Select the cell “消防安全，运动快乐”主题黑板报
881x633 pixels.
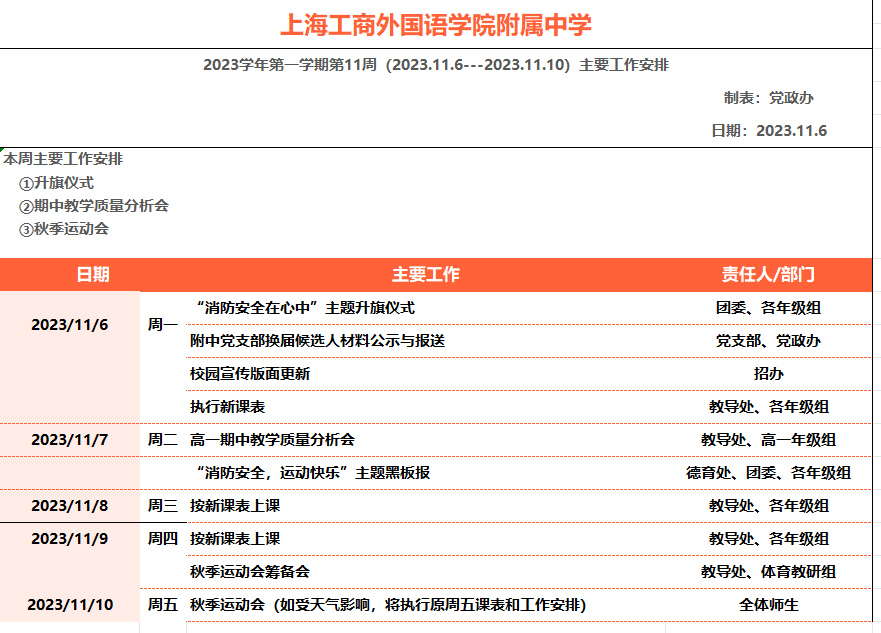point(312,473)
